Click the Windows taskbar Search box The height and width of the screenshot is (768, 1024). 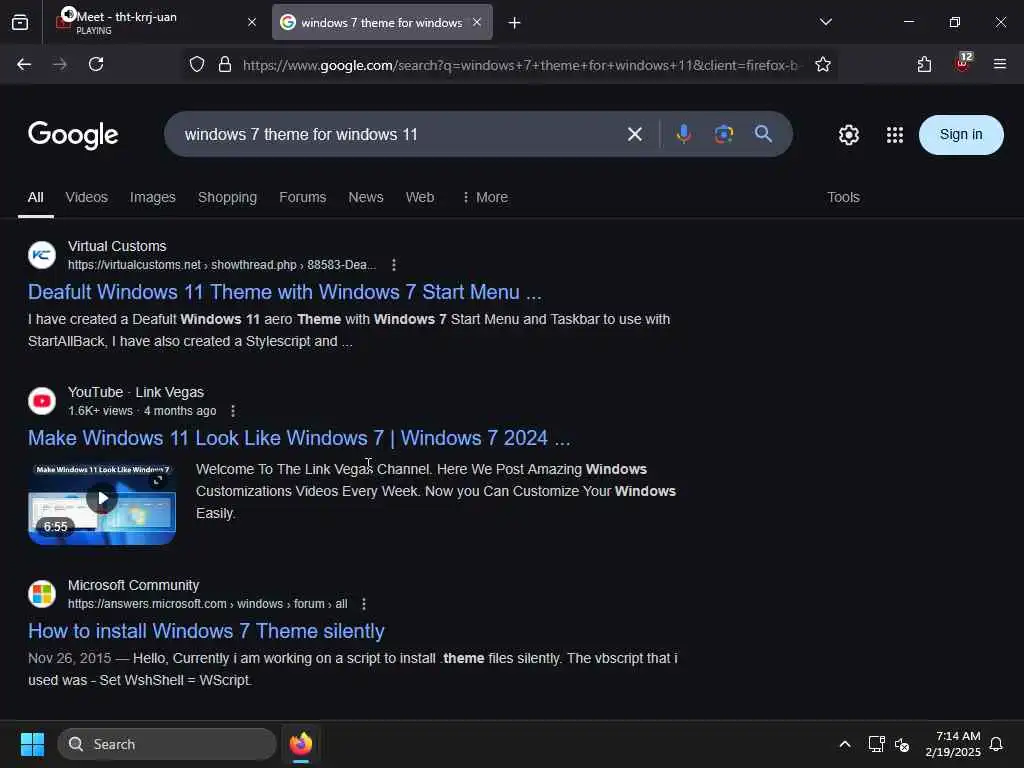167,744
